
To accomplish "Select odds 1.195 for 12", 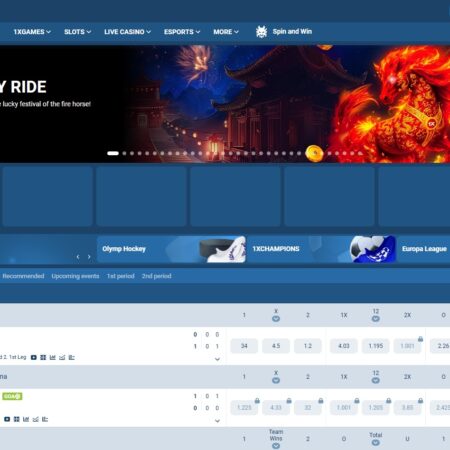I will click(376, 346).
